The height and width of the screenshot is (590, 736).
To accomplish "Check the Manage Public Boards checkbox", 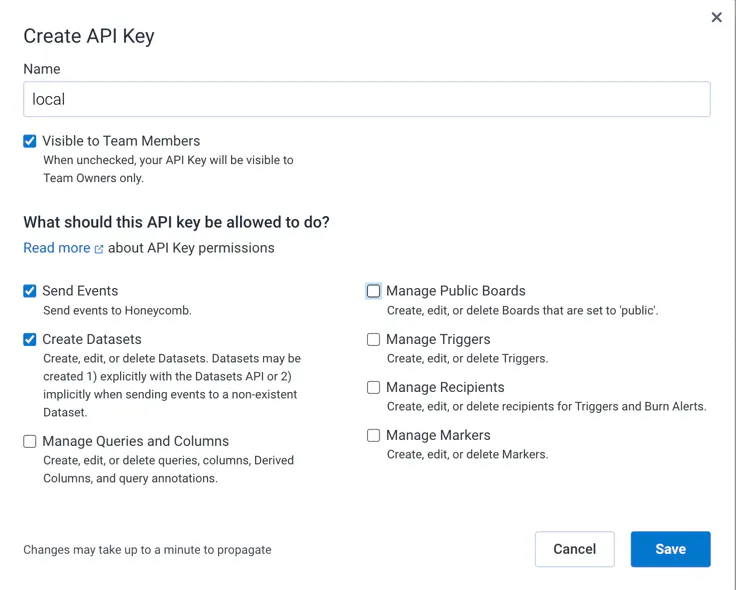I will pyautogui.click(x=373, y=291).
